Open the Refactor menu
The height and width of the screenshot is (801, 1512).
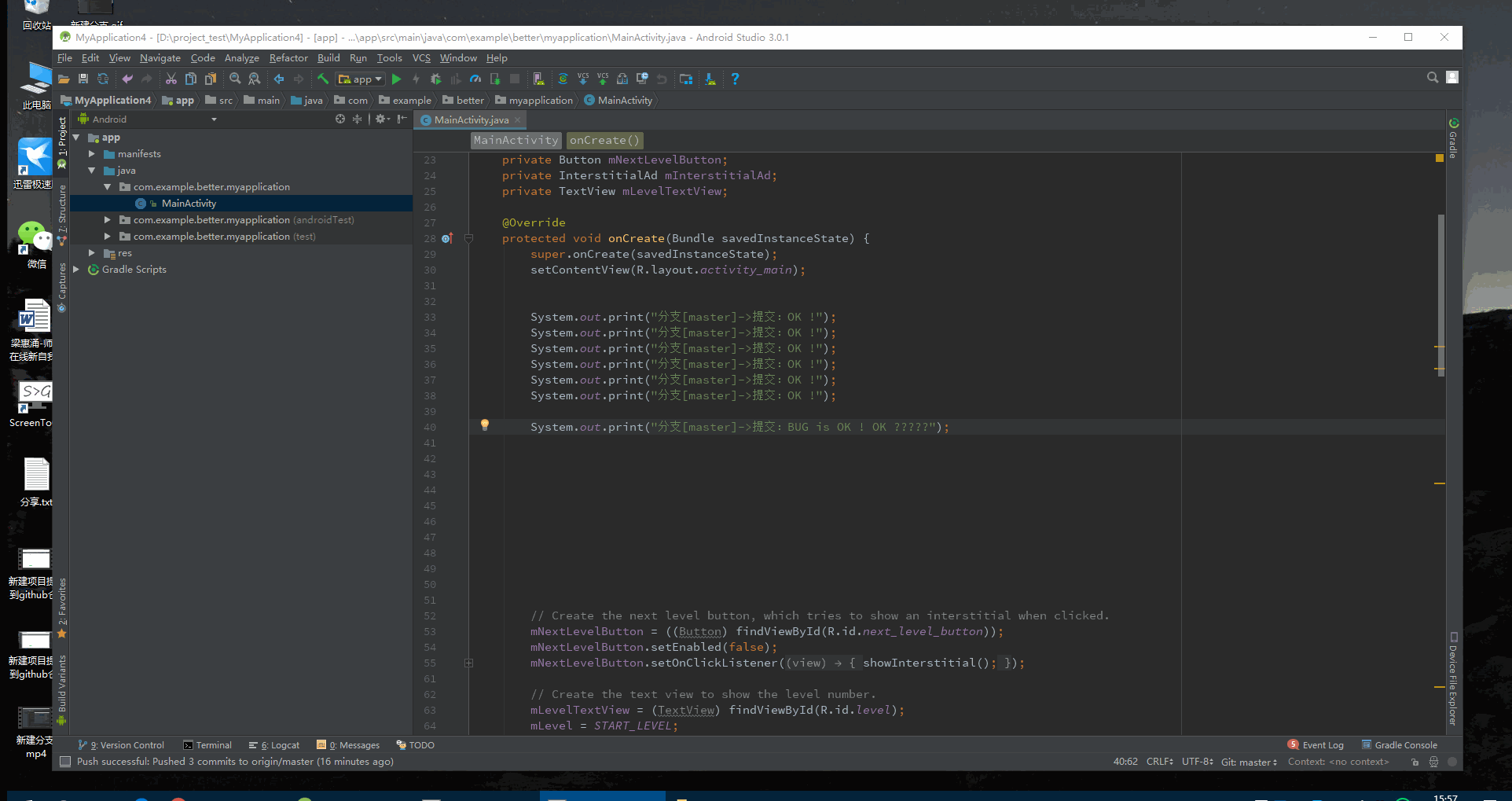tap(288, 58)
